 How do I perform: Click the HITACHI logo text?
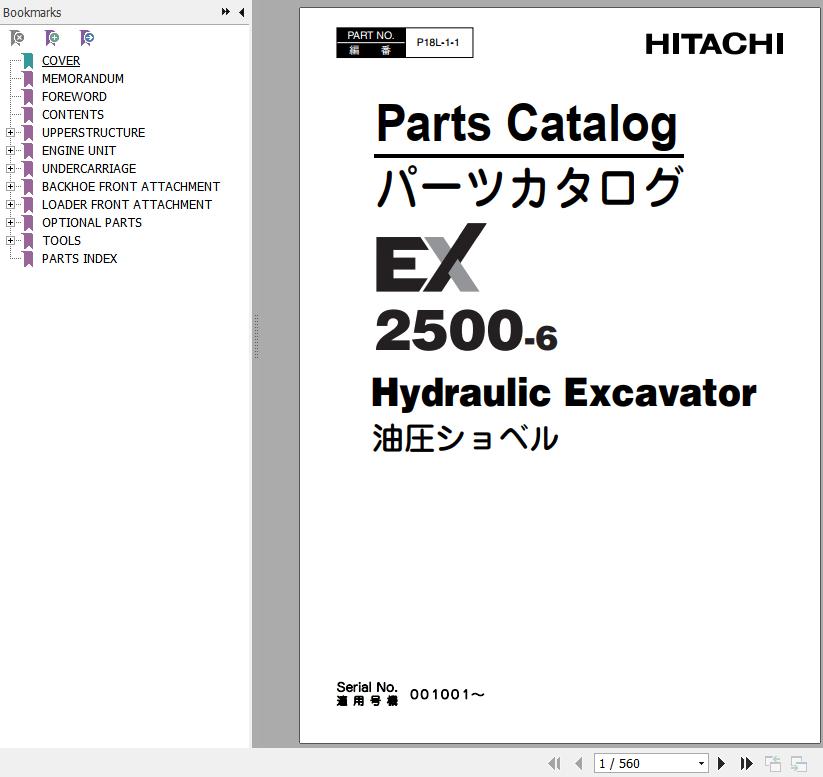click(714, 44)
